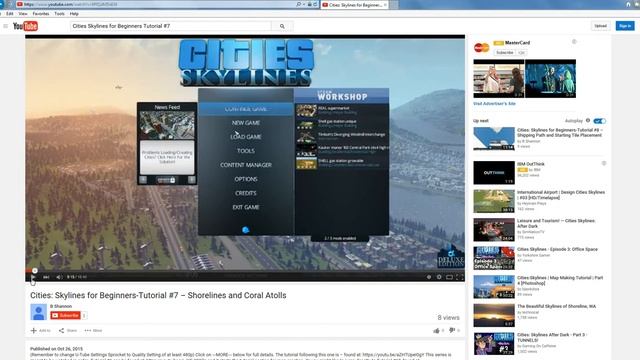Open the More options below the video
This screenshot has width=640, height=360.
pyautogui.click(x=93, y=331)
